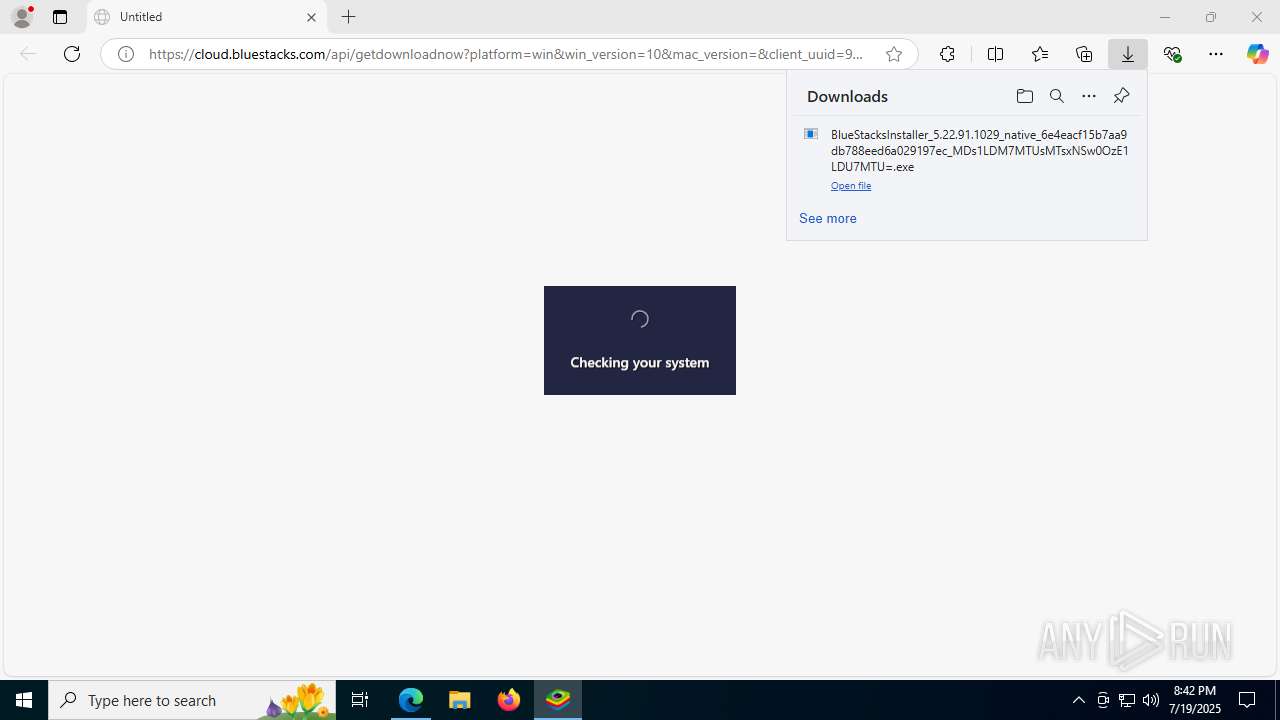
Task: Minimize the Edge browser window
Action: (1164, 17)
